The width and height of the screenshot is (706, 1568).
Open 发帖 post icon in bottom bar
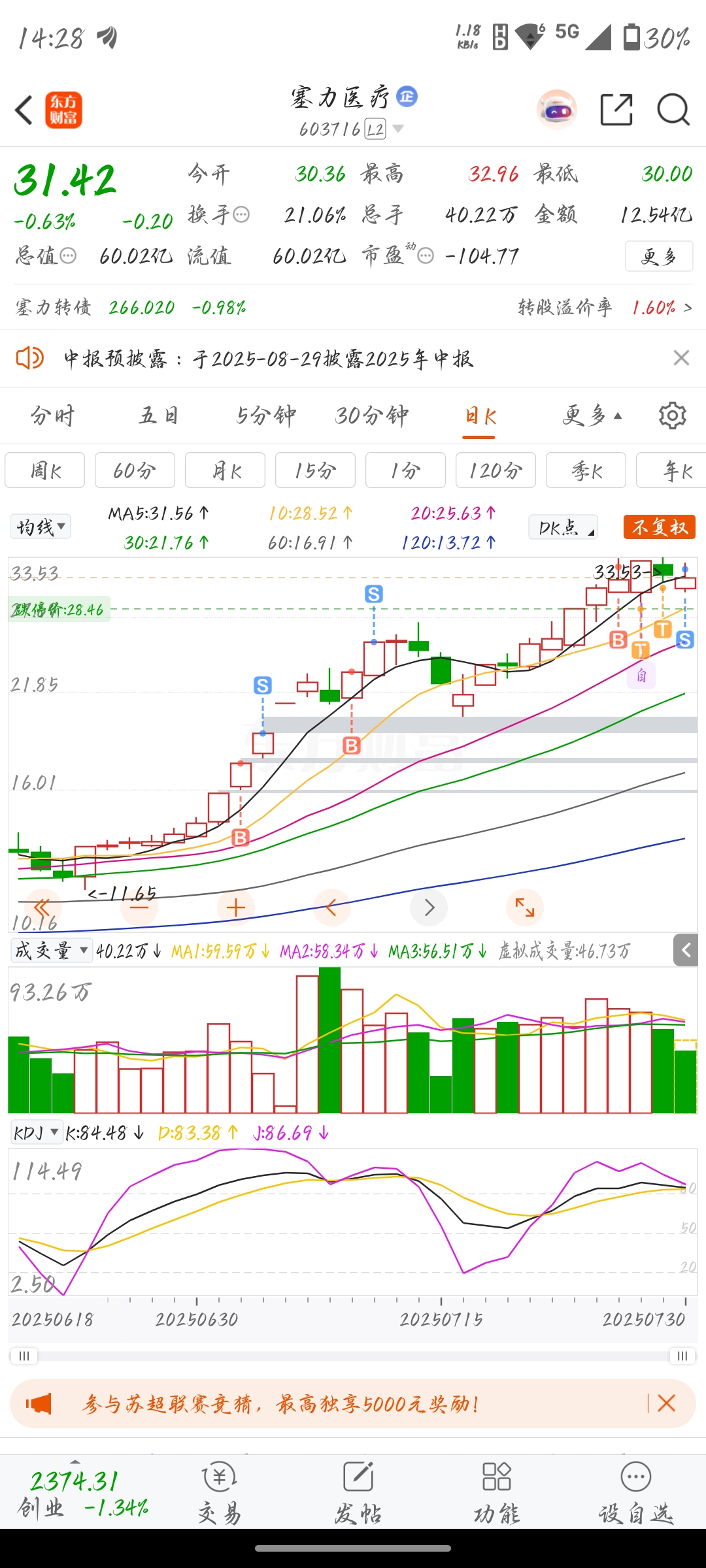(x=358, y=1494)
